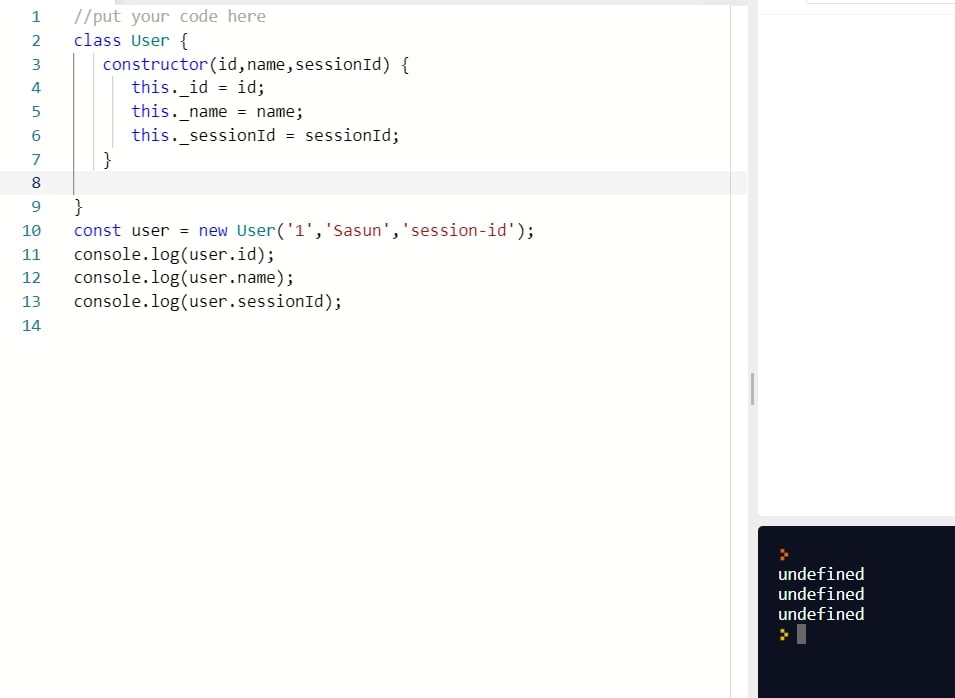Click the third 'undefined' console output
This screenshot has height=698, width=955.
(821, 615)
